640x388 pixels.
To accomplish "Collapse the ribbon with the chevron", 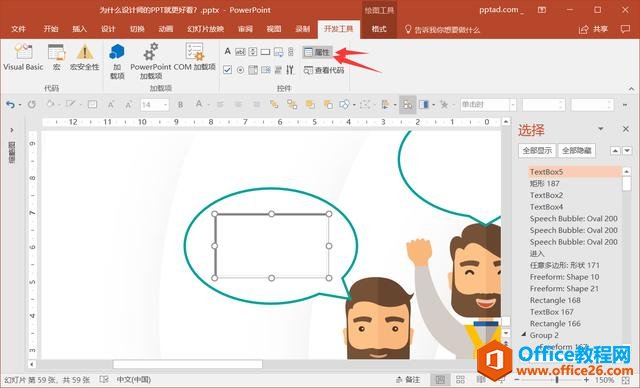I will pos(631,89).
